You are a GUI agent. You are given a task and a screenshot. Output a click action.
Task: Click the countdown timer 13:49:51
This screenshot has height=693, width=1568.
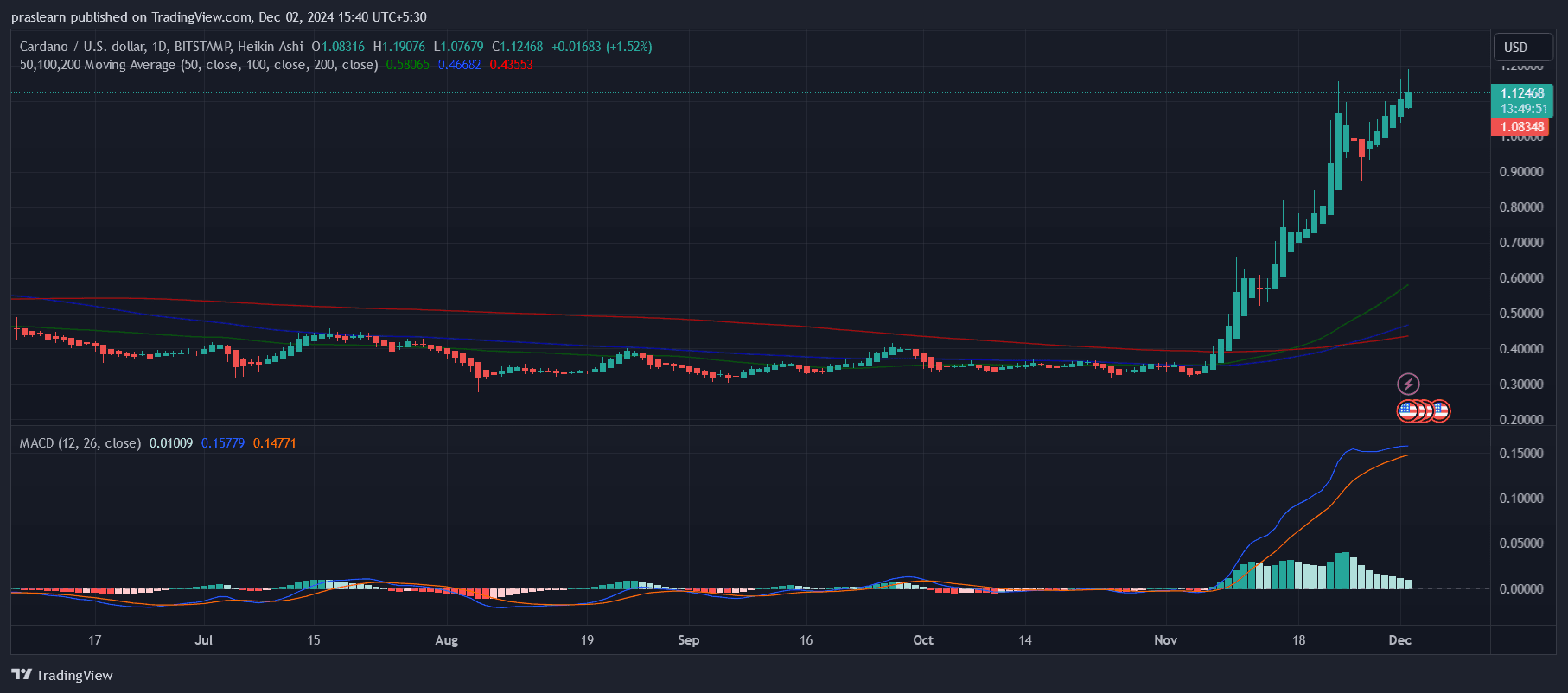1524,109
